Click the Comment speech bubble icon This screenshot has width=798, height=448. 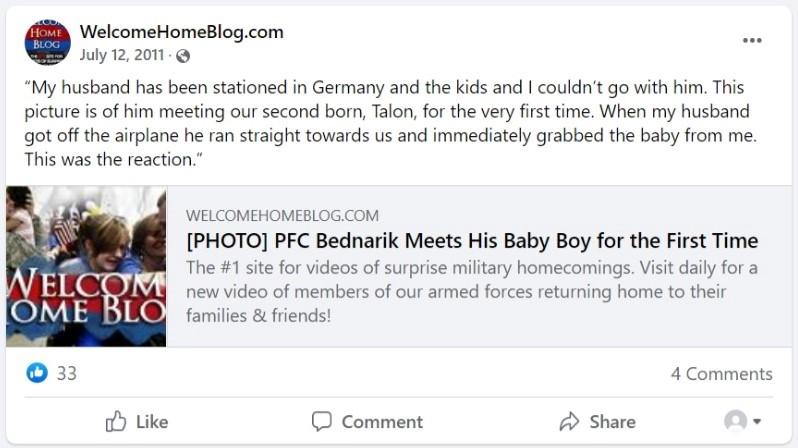321,421
